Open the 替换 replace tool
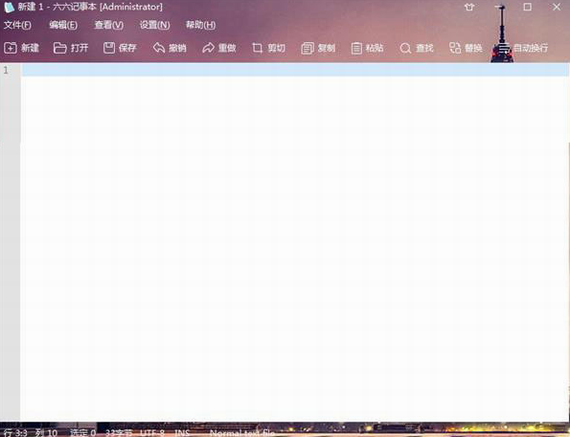Viewport: 570px width, 437px height. pos(466,48)
